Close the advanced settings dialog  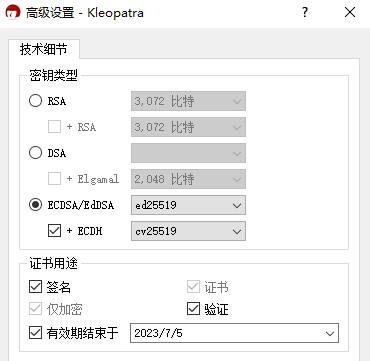tap(350, 13)
